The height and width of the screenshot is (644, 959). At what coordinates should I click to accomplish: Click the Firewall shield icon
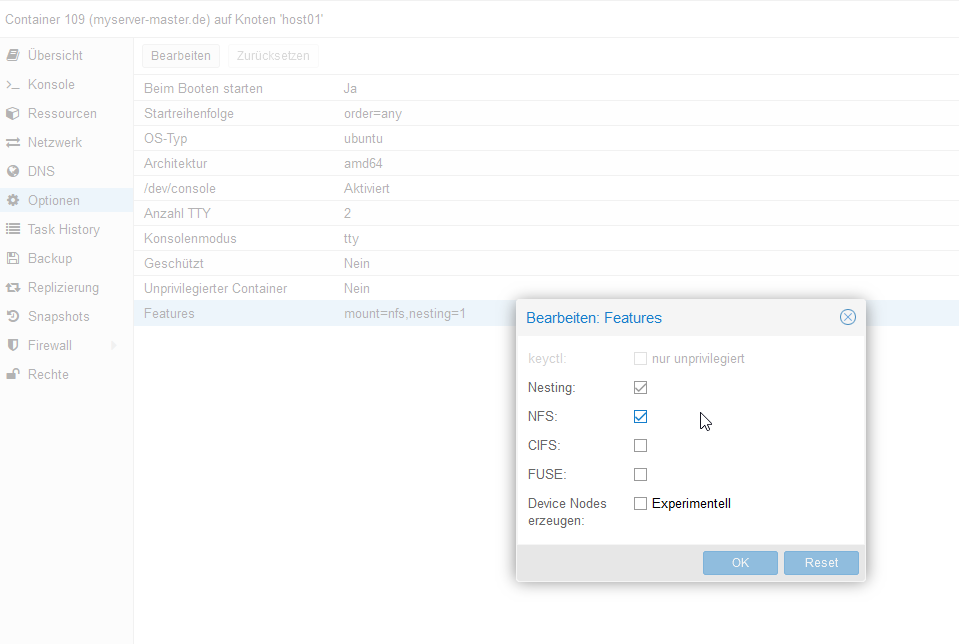click(x=13, y=345)
